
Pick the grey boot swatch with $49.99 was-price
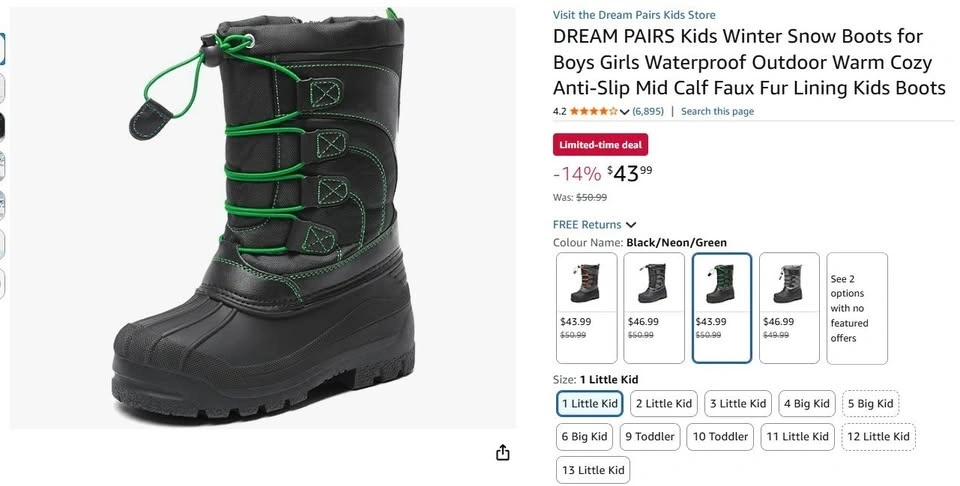(x=789, y=307)
